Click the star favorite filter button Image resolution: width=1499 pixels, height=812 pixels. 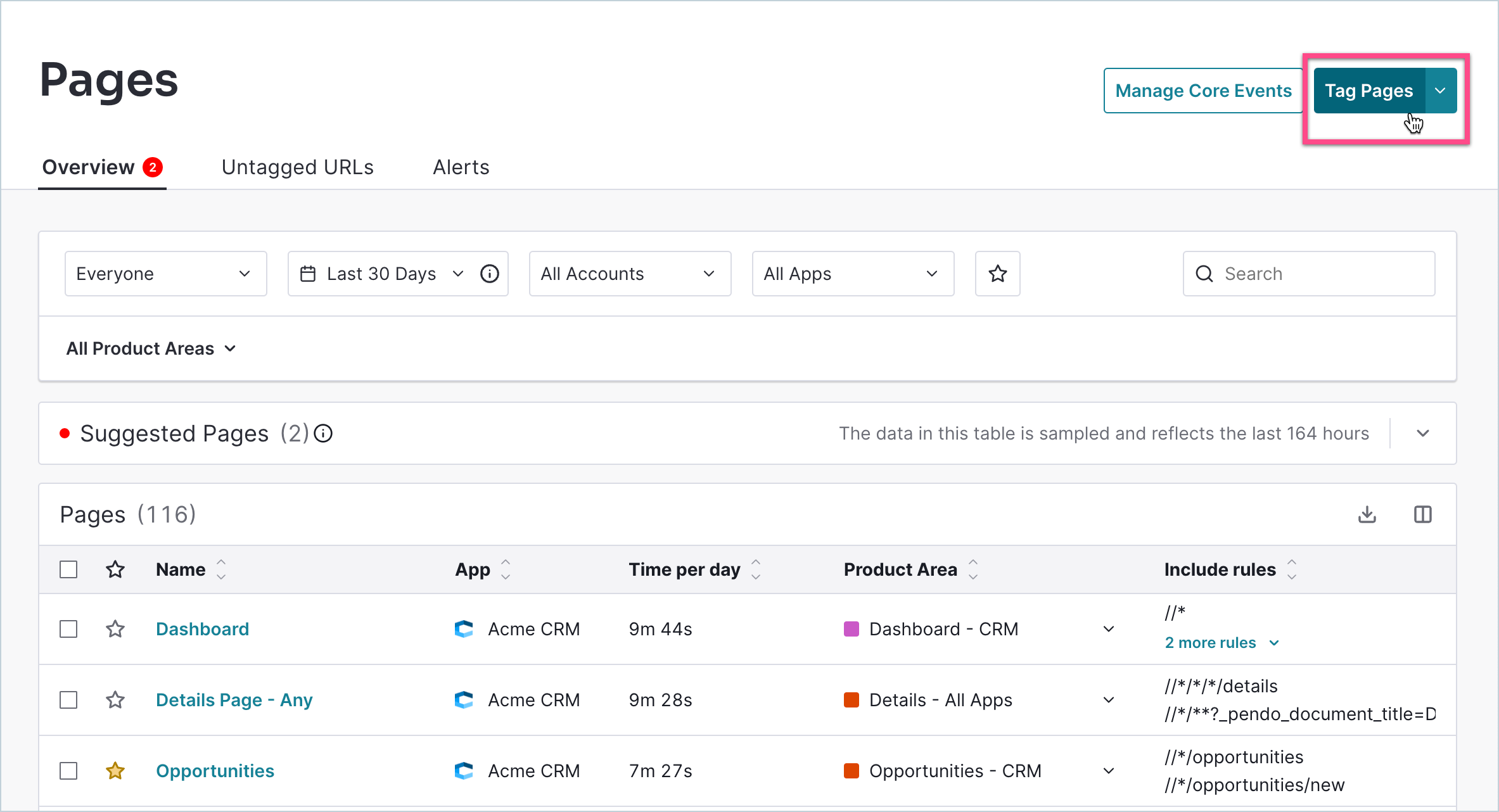(998, 274)
